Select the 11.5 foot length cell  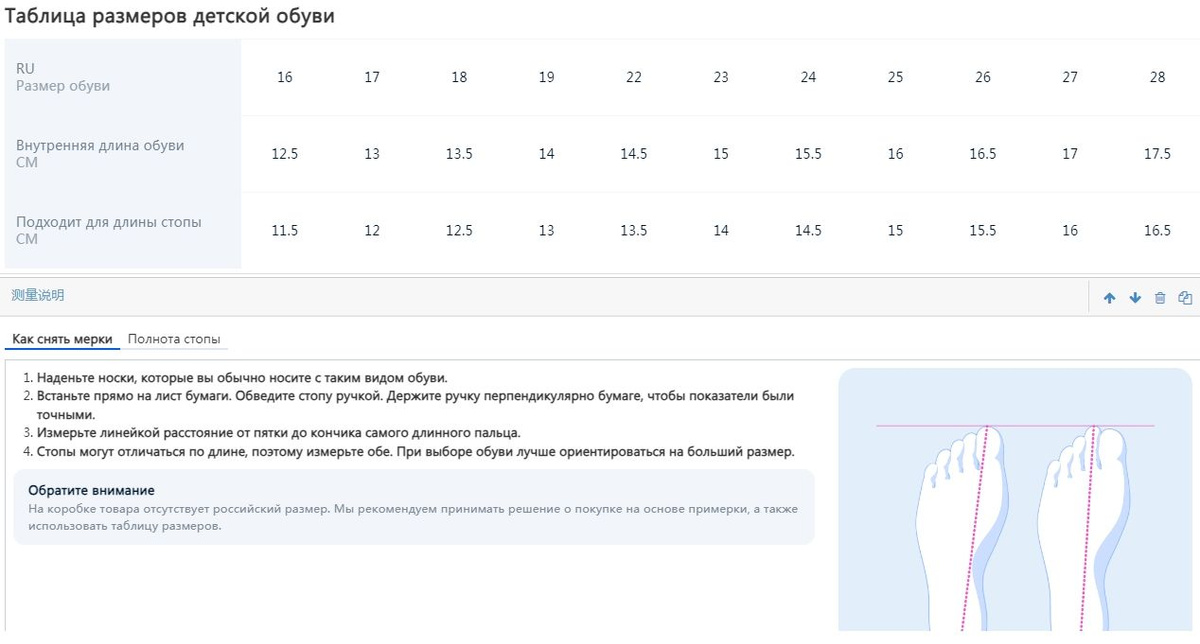(285, 230)
